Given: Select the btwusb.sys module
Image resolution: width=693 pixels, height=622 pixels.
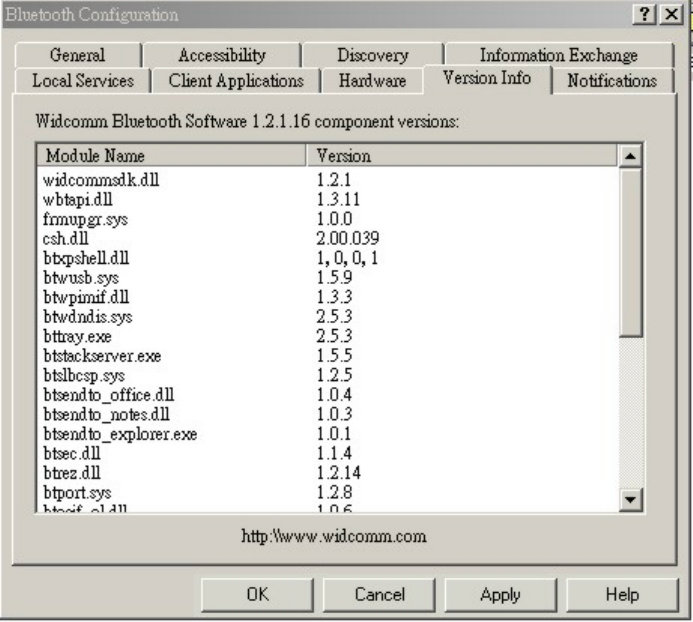Looking at the screenshot, I should (x=81, y=278).
